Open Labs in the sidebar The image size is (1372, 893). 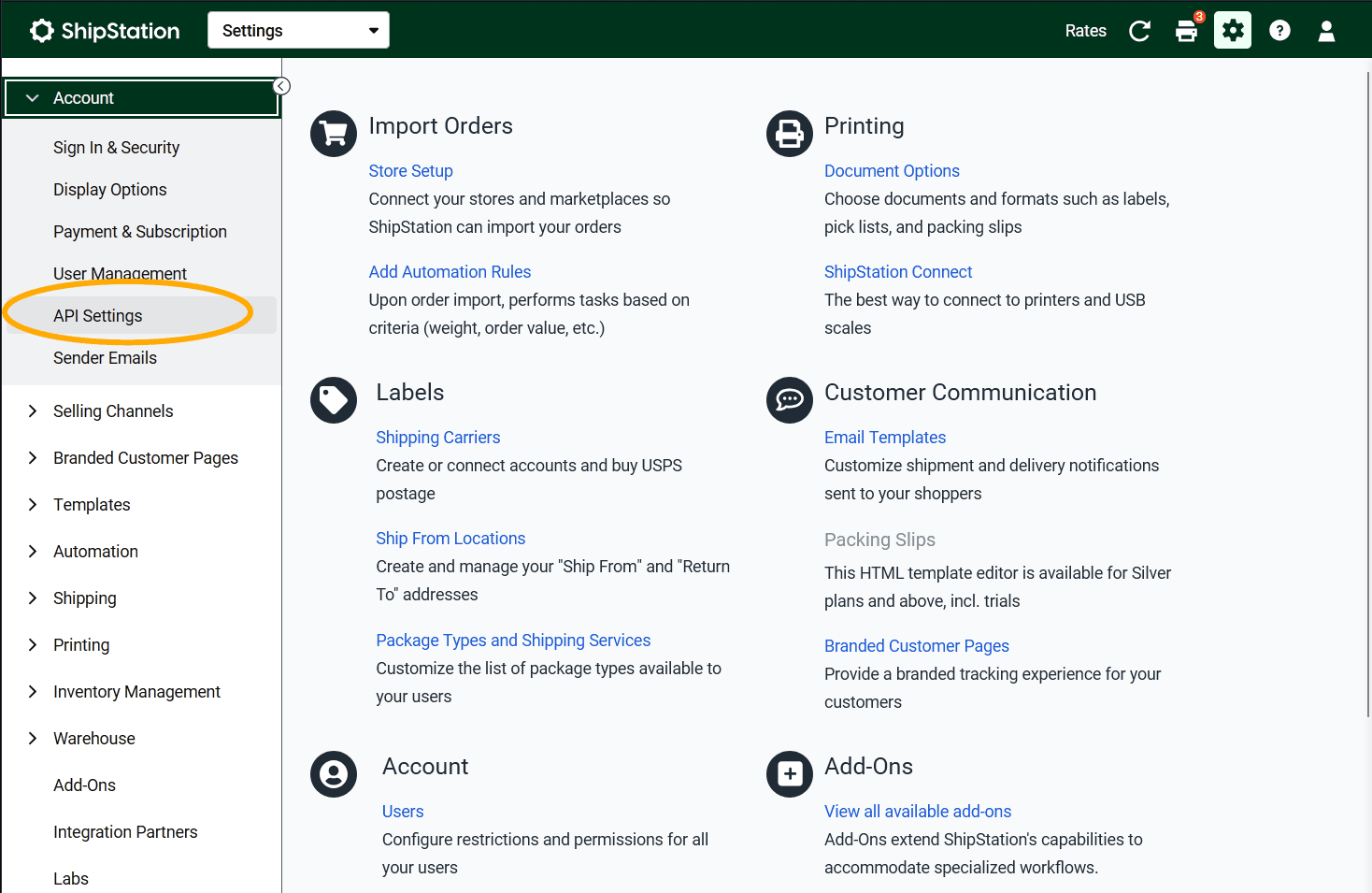(x=71, y=879)
